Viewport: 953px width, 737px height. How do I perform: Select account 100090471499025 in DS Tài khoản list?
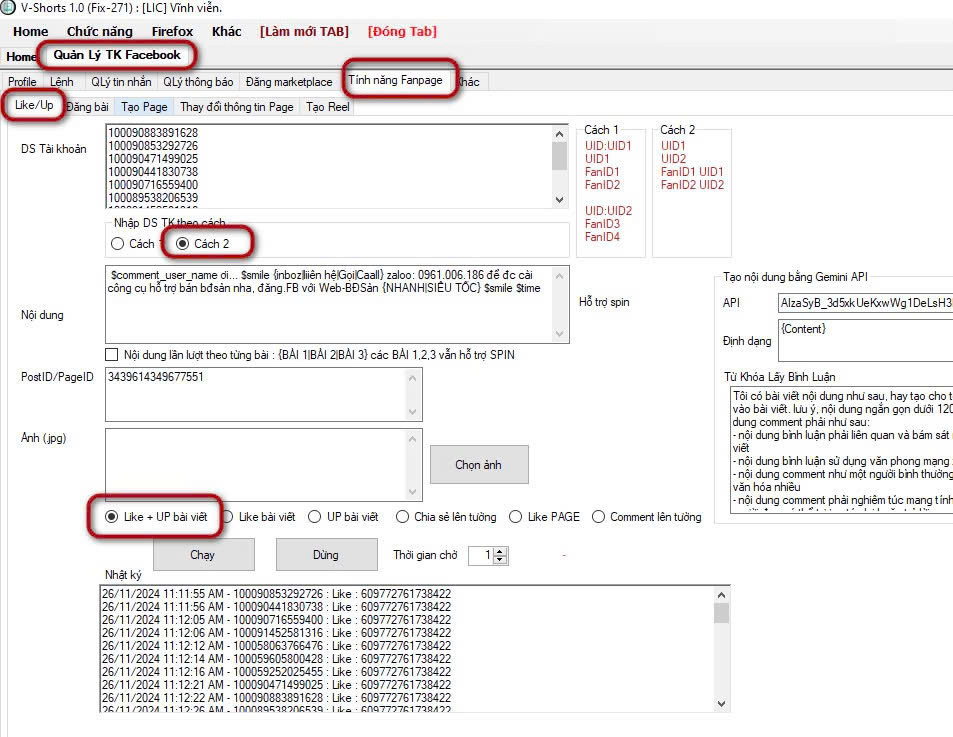(x=153, y=159)
